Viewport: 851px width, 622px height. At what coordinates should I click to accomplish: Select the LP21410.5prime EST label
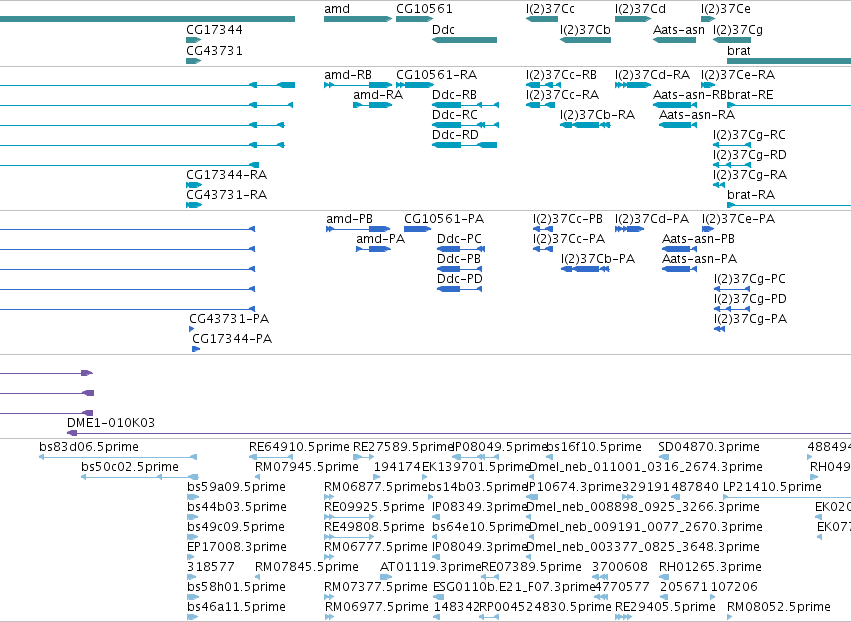tap(772, 487)
